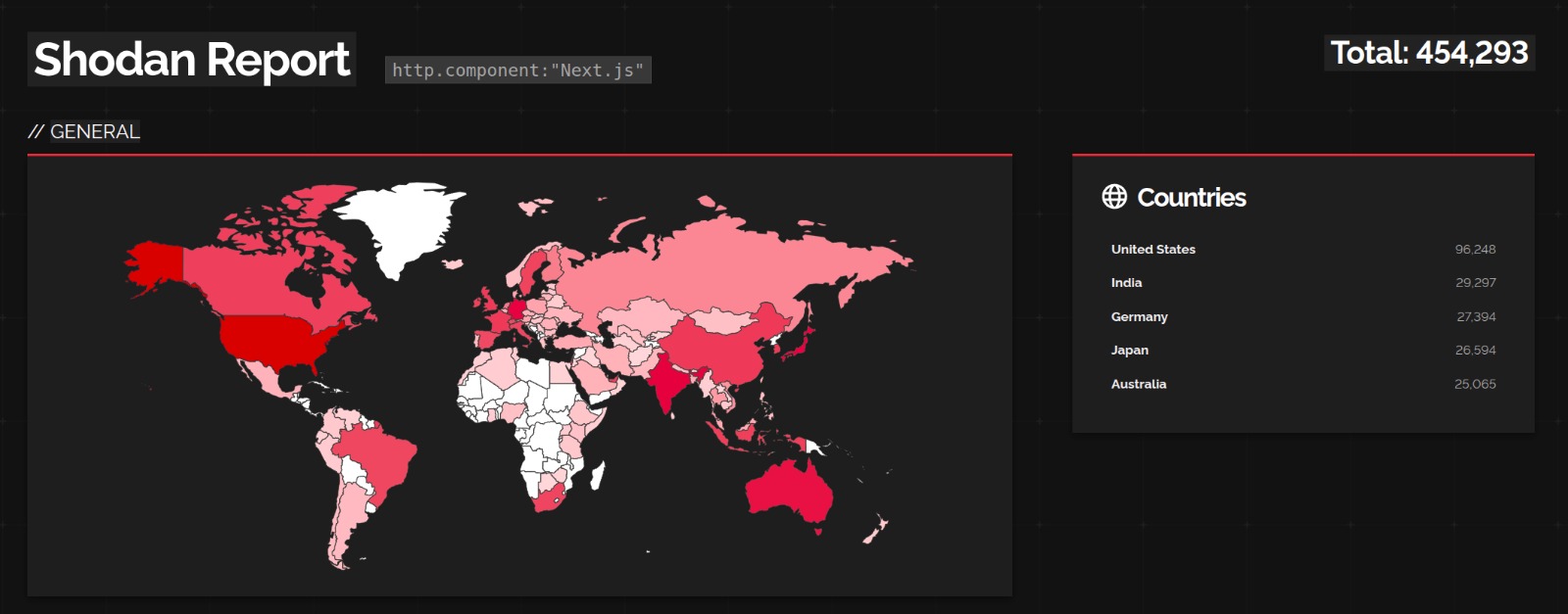Click the Total: 454,293 counter

(x=1429, y=53)
